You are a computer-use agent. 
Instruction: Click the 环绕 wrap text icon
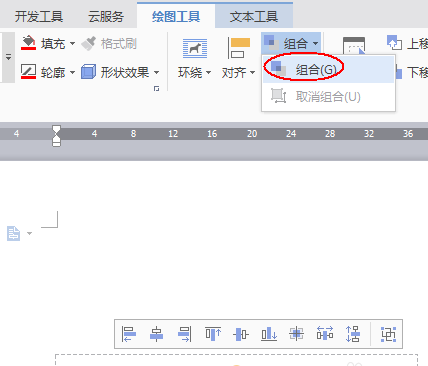tap(195, 48)
